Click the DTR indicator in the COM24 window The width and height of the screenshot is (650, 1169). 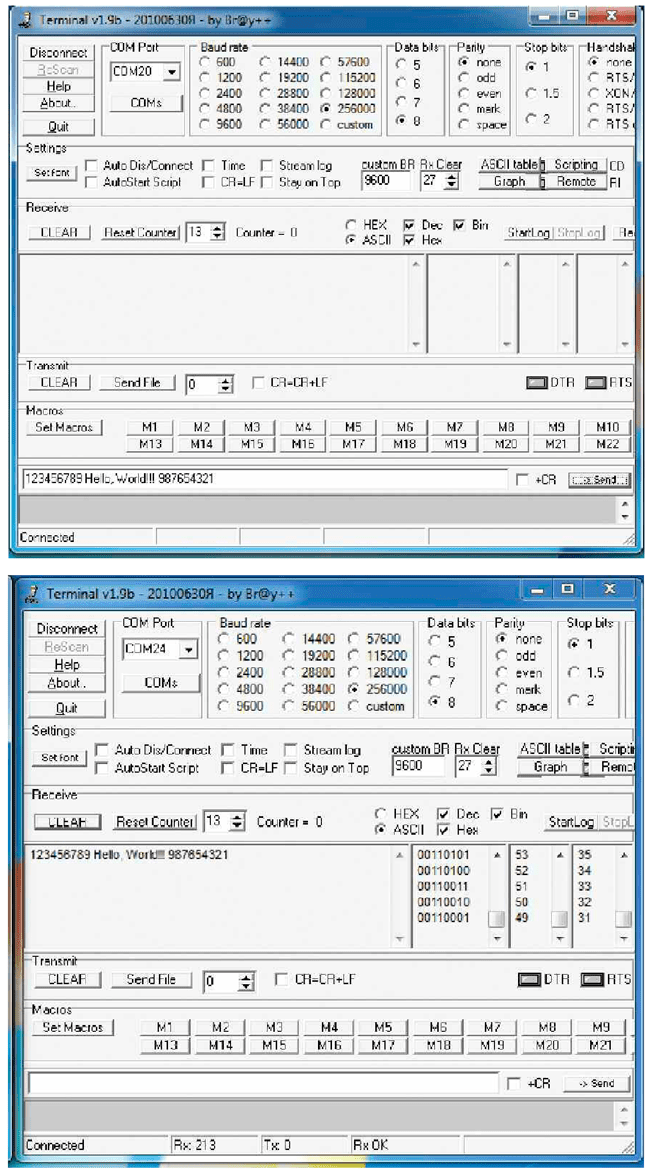529,980
